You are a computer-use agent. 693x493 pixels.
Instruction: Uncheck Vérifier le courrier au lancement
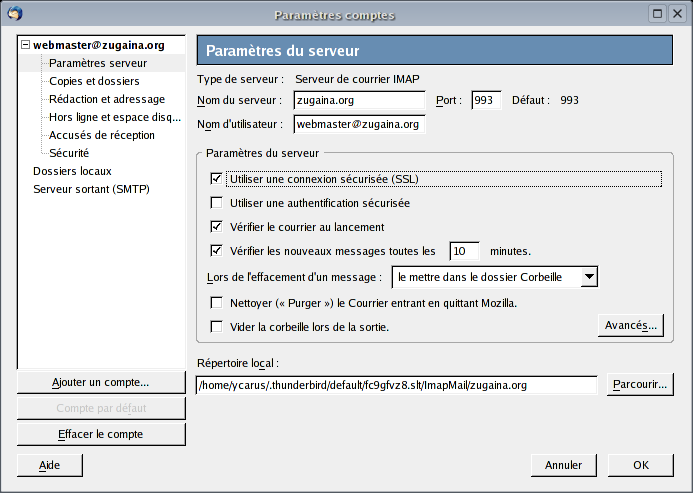[217, 227]
